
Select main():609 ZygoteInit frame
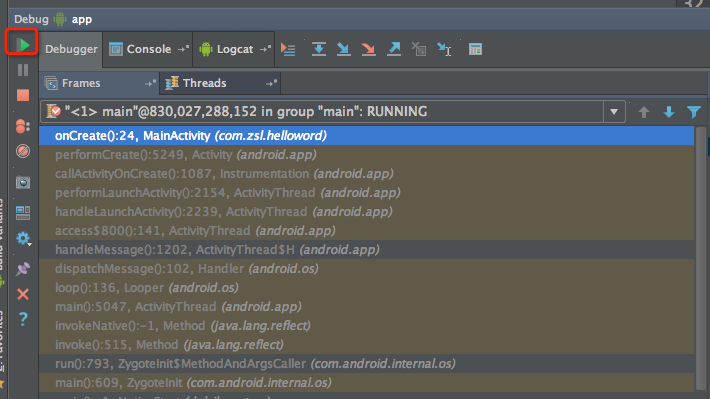tap(366, 383)
